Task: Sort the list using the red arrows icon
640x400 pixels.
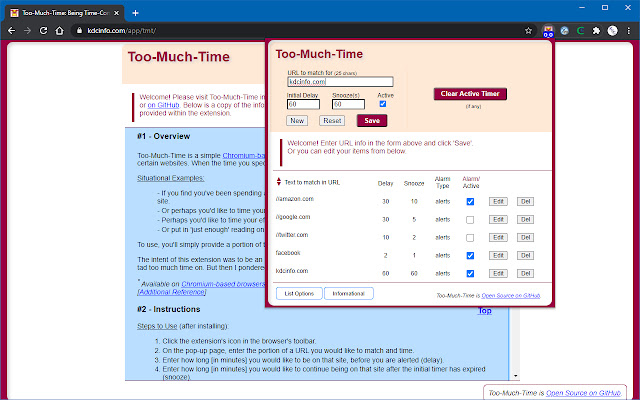Action: [279, 181]
